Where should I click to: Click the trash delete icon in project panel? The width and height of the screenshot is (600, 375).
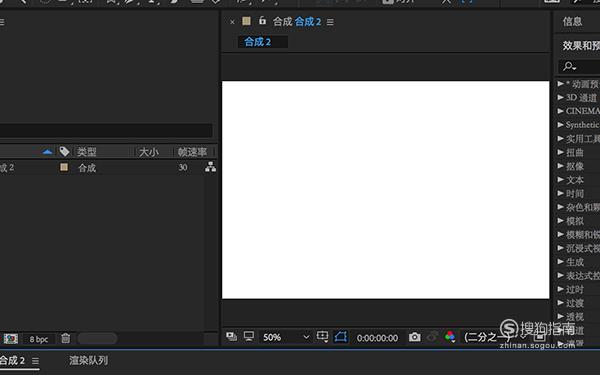[x=65, y=338]
